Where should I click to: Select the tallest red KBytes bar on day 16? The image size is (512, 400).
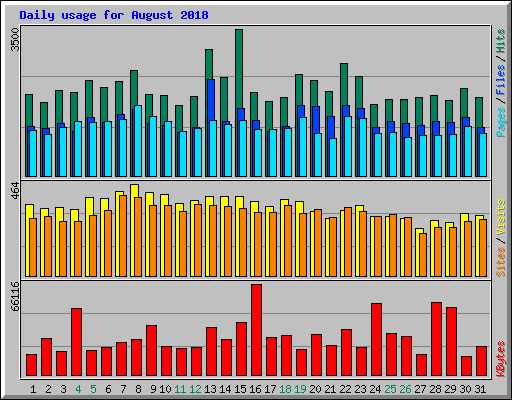click(256, 330)
